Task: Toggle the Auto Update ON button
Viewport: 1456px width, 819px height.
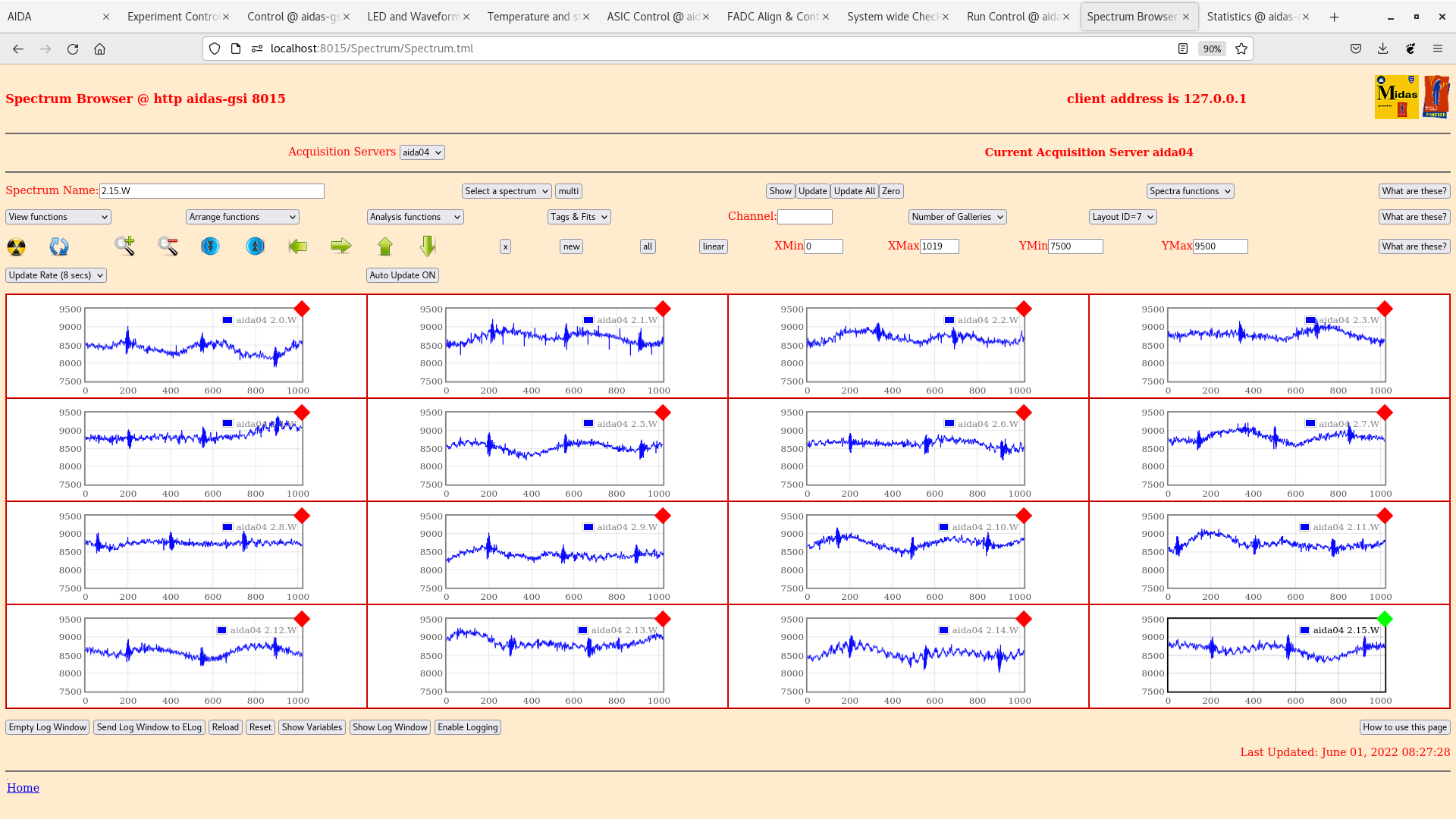Action: coord(402,275)
